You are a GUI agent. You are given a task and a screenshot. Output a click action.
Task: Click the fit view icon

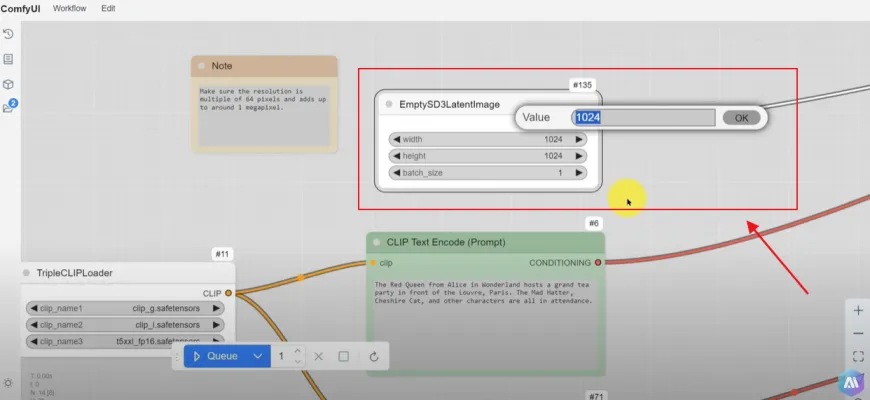tap(858, 356)
